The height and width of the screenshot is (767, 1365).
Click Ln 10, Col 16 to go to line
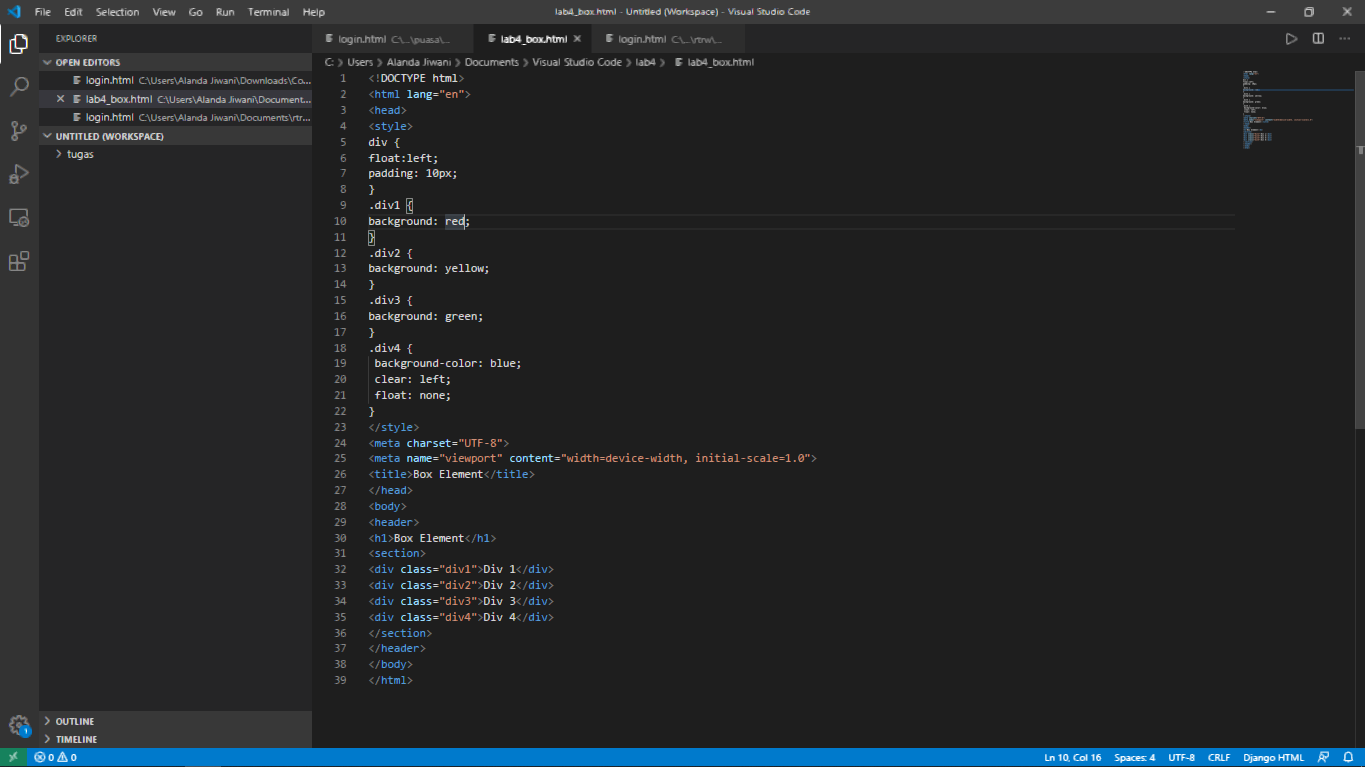1073,757
